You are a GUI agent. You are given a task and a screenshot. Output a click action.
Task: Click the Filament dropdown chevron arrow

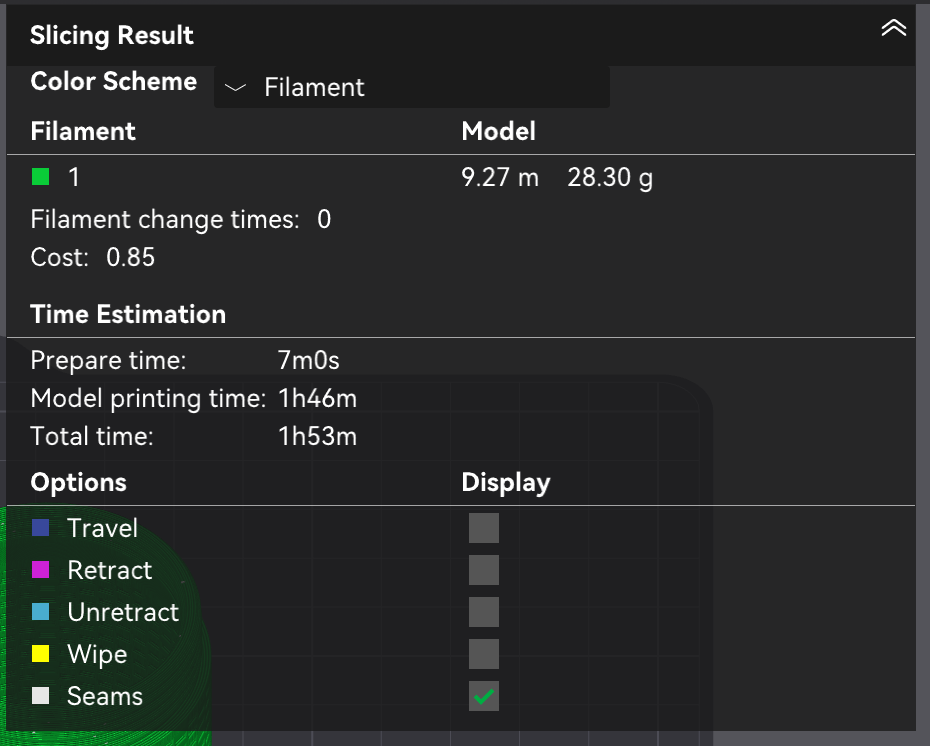click(235, 88)
